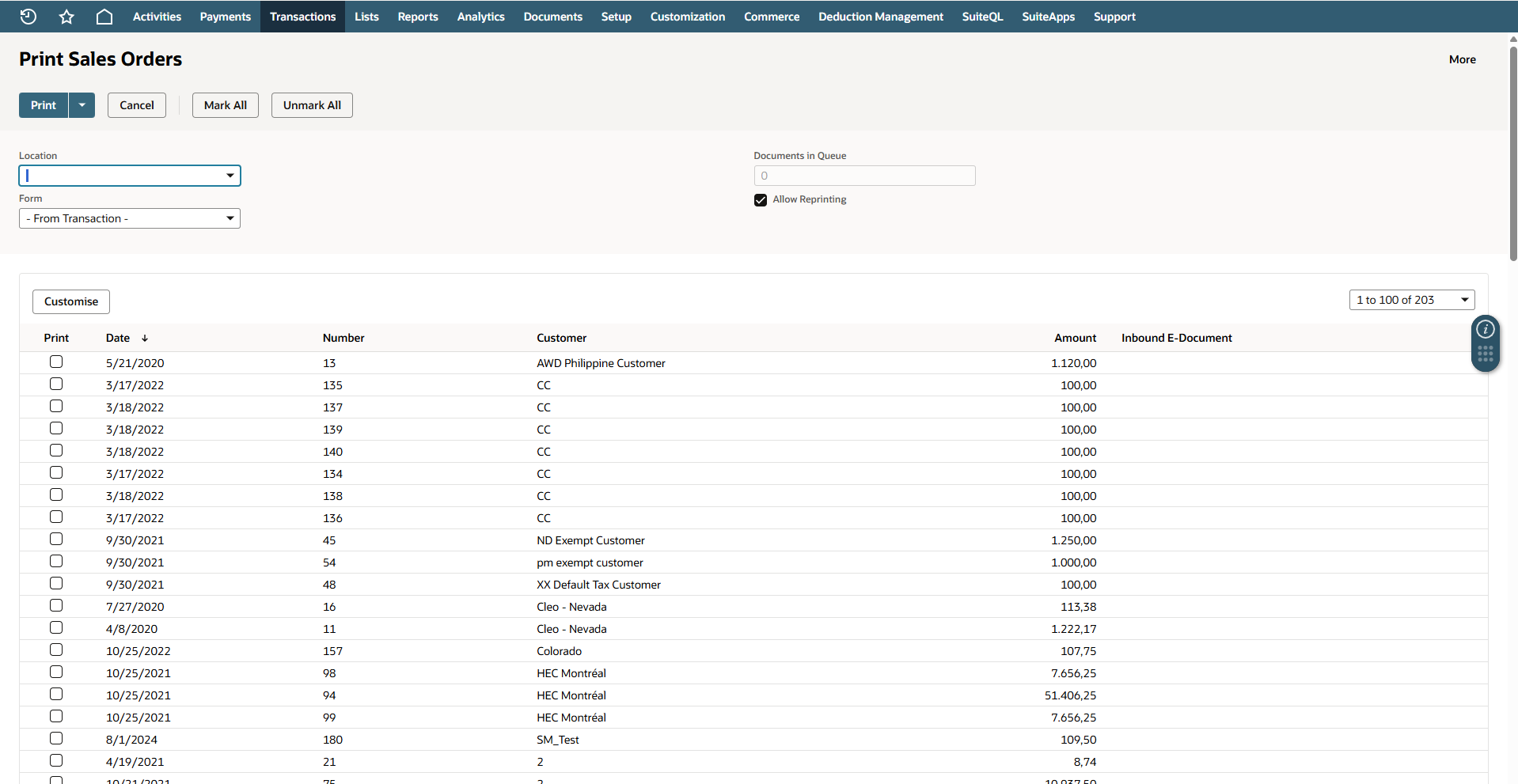Open the Documents menu

tap(553, 17)
